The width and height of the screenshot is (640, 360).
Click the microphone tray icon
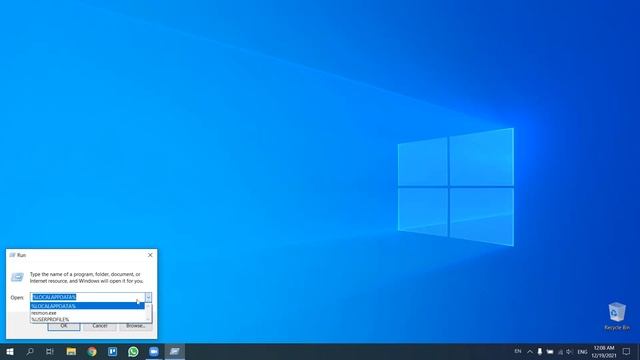pyautogui.click(x=540, y=351)
